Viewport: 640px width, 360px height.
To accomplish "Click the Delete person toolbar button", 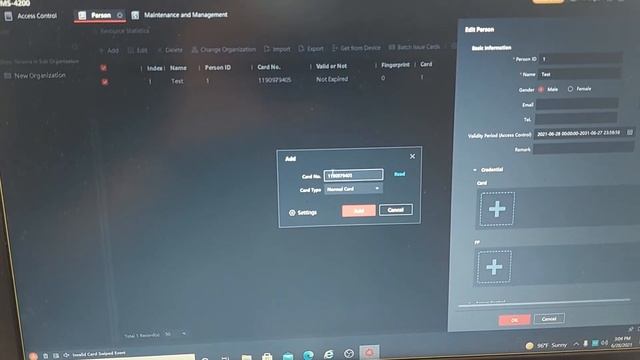I will pos(170,50).
